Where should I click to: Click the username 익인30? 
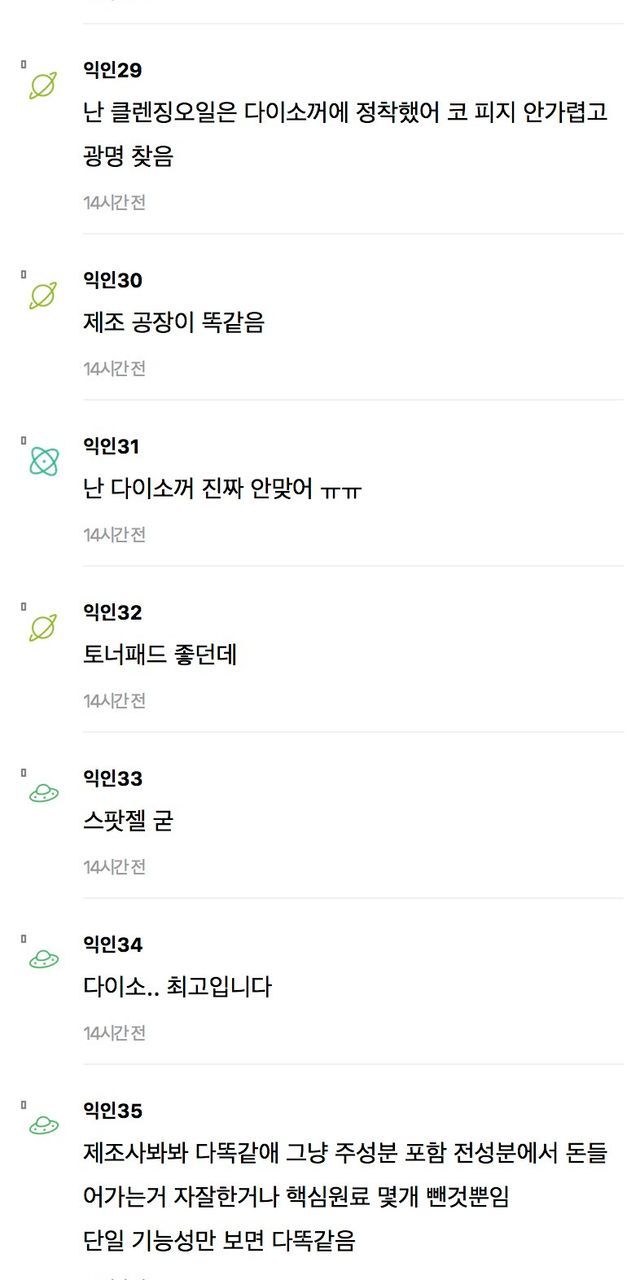pyautogui.click(x=112, y=280)
